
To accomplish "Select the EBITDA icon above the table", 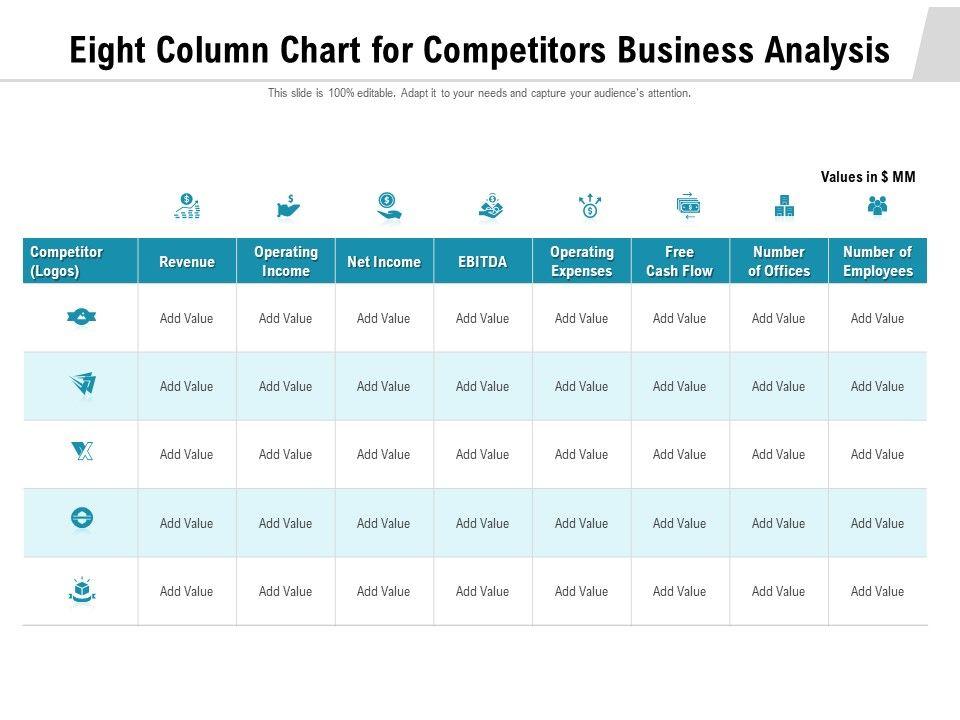I will coord(490,207).
